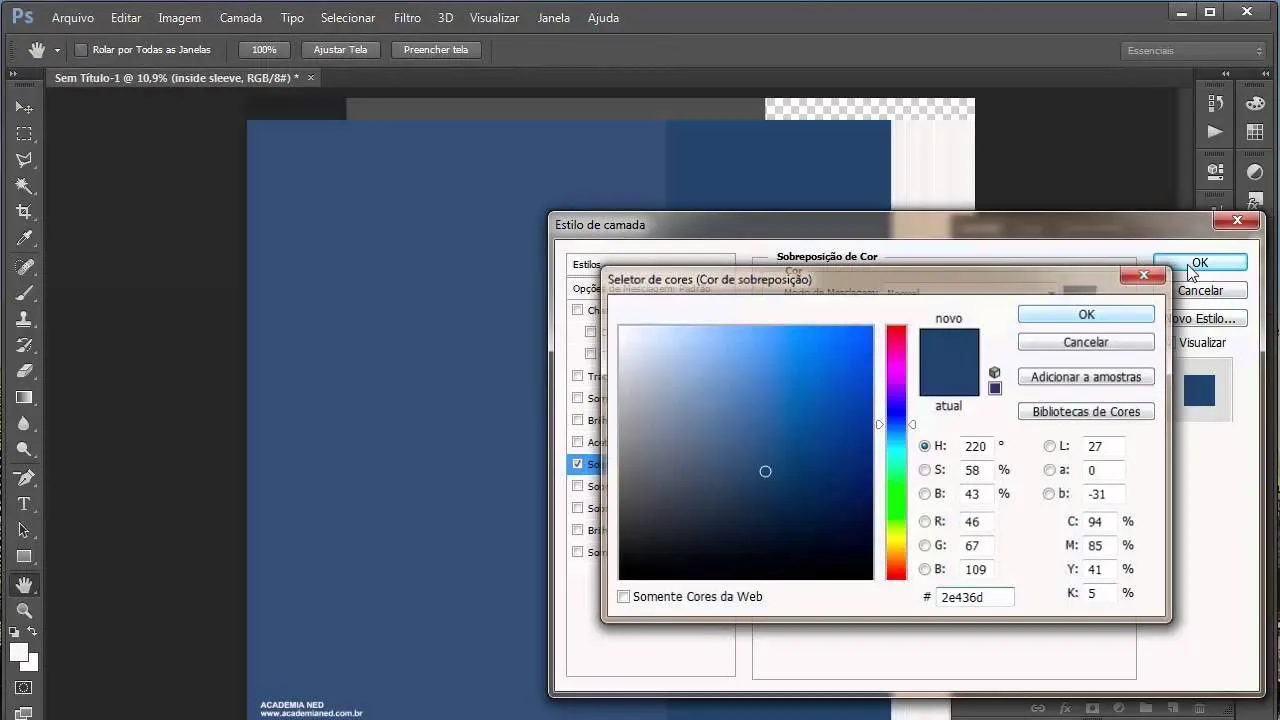Uncheck the checked layer style effect checkbox

(577, 464)
